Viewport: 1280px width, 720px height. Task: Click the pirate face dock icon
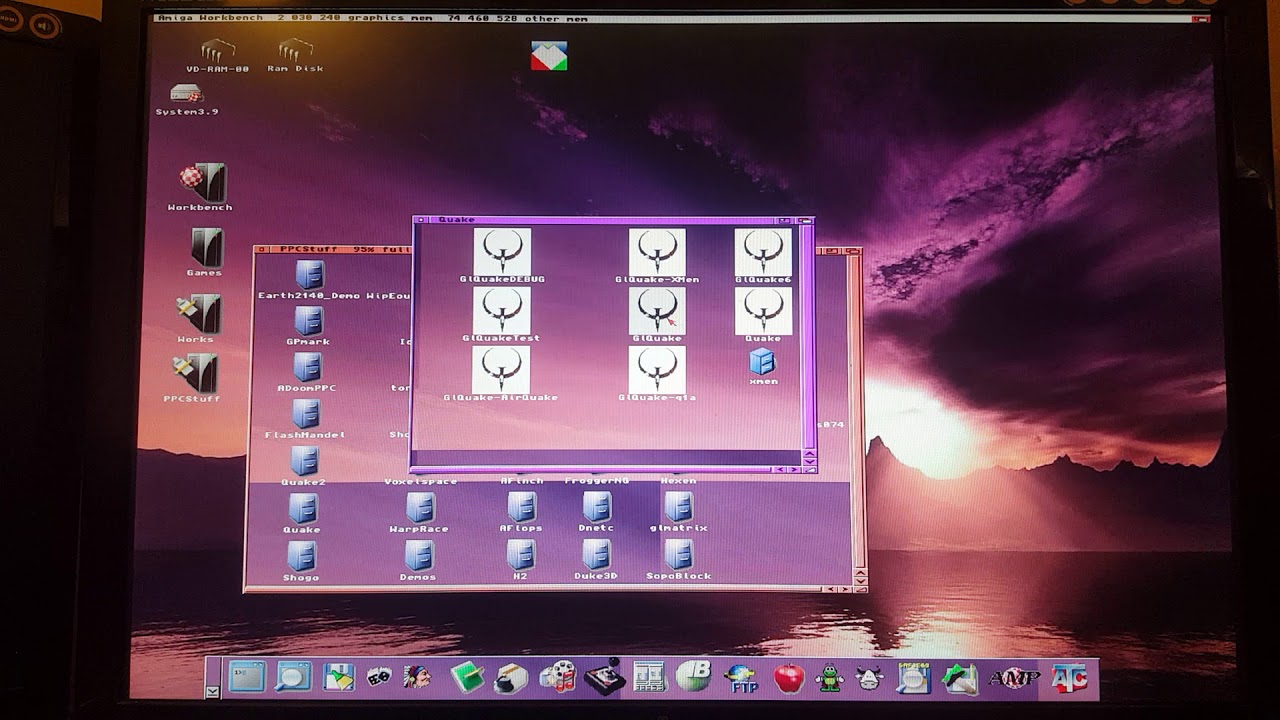[416, 677]
